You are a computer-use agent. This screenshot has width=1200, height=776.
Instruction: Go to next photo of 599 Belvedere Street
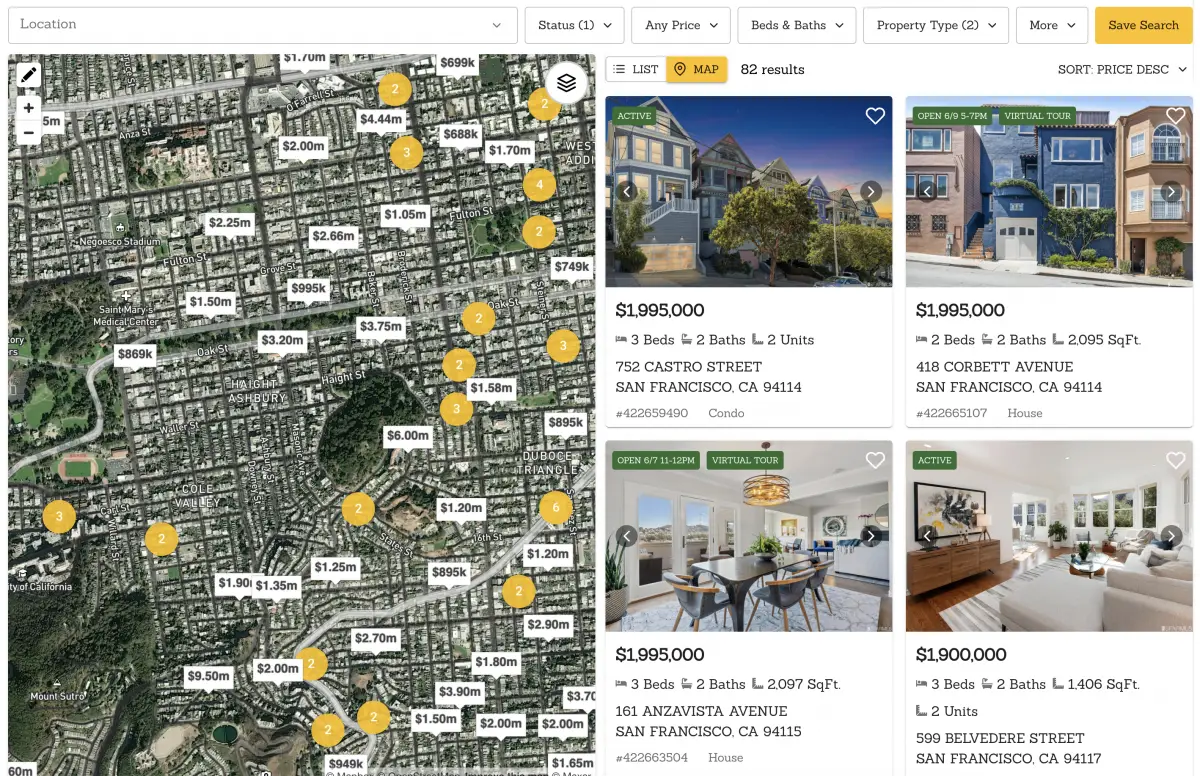1171,536
